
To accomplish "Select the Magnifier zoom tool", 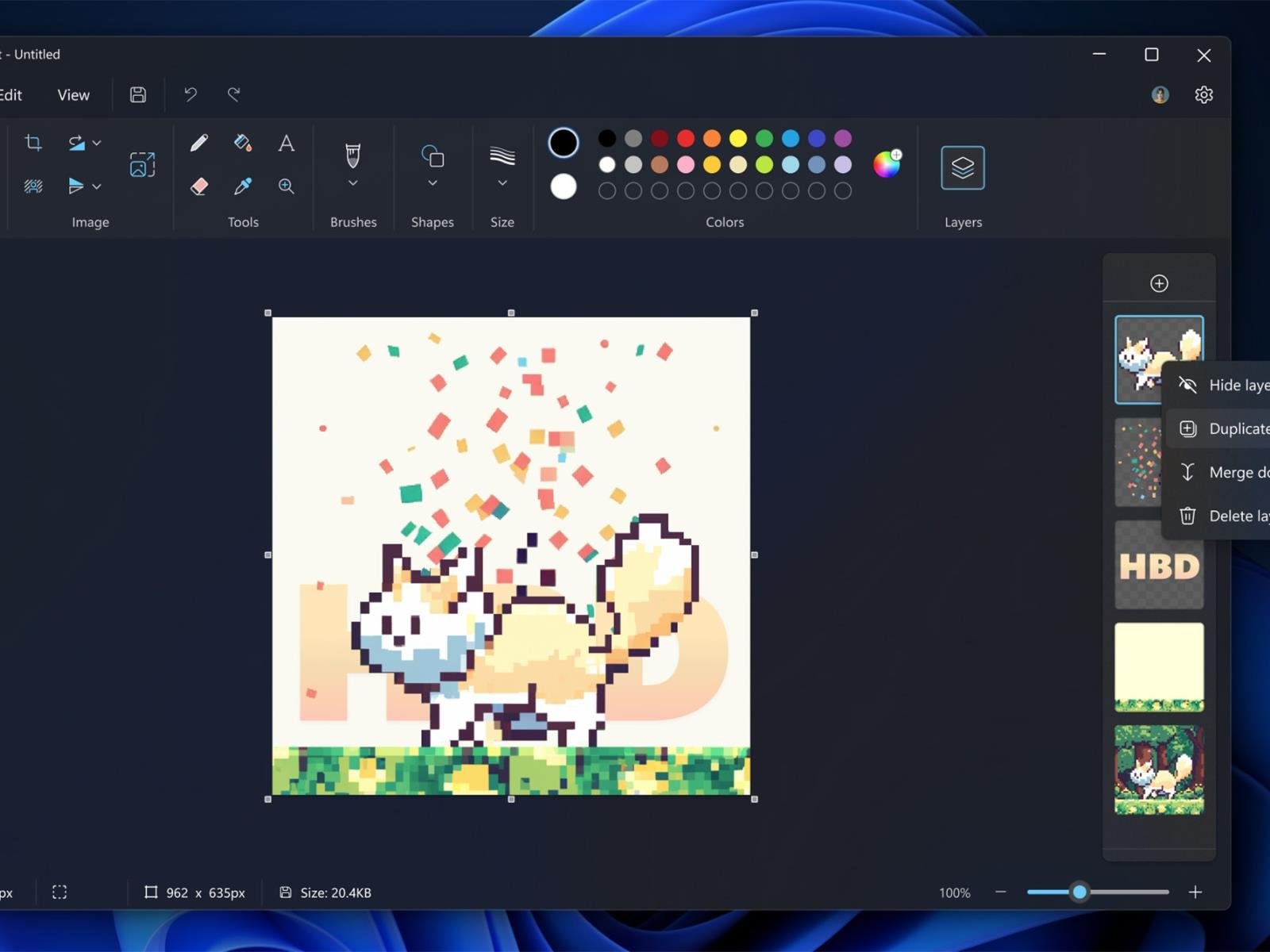I will click(287, 186).
